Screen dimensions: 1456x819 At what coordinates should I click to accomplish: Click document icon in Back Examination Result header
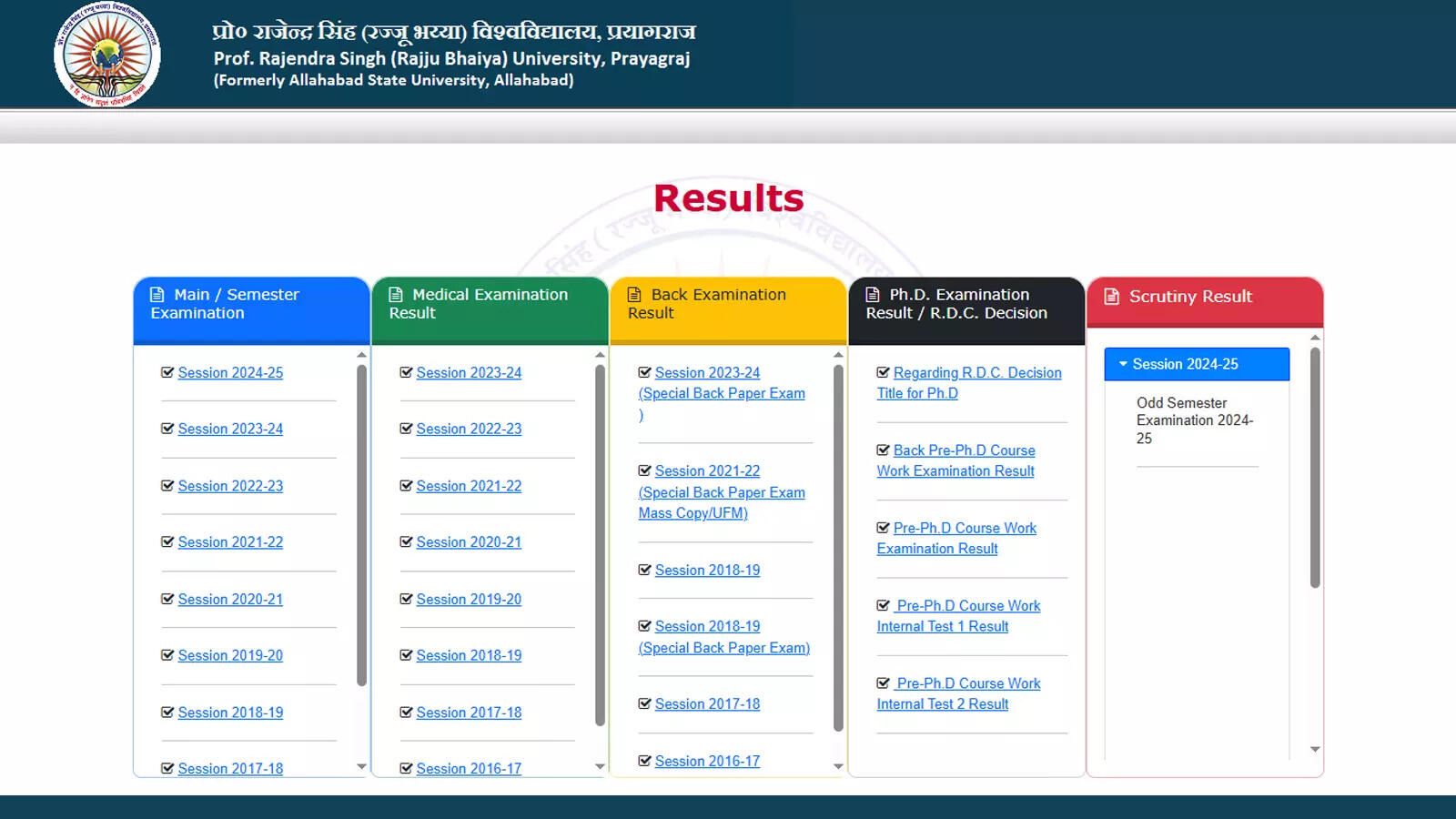click(634, 295)
